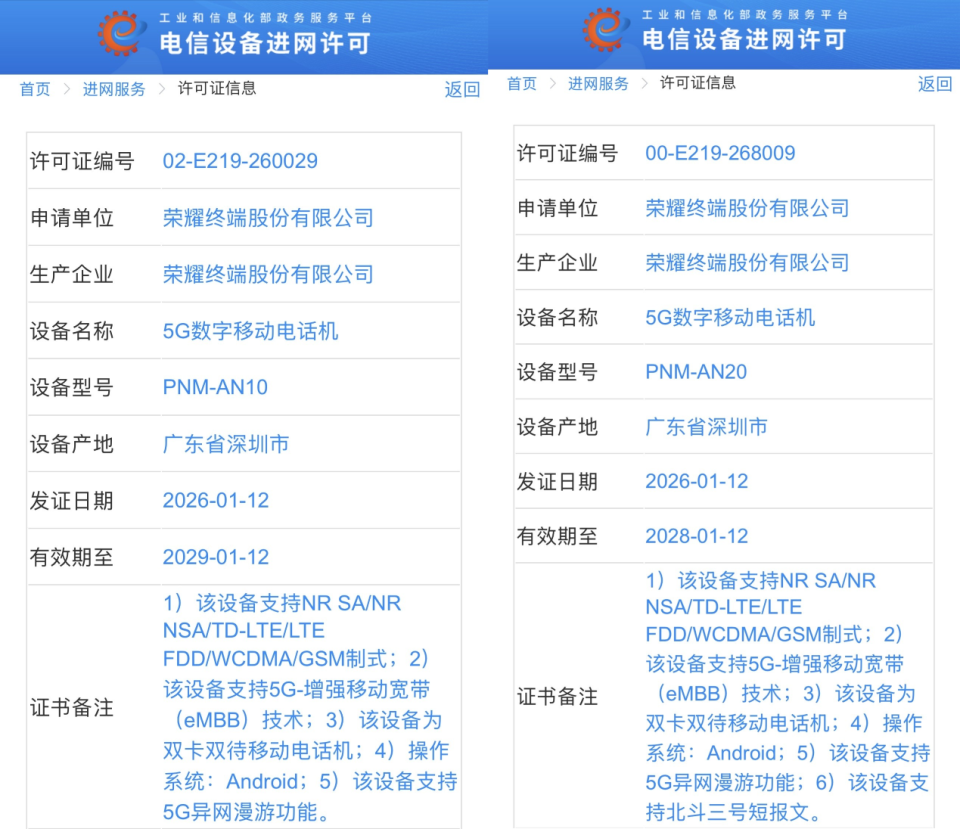Click 生产企业 company name in left page

pyautogui.click(x=268, y=274)
